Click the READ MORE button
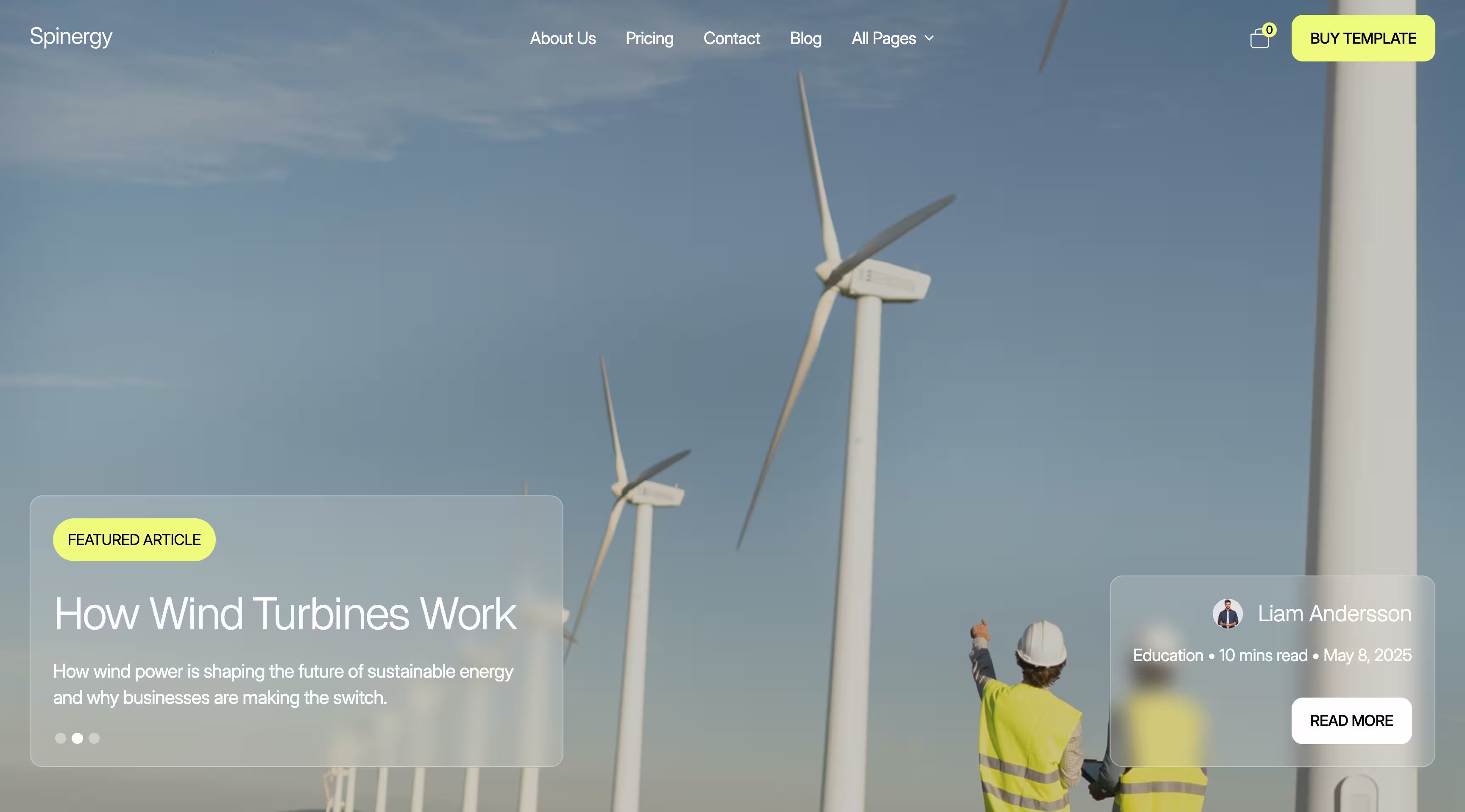The image size is (1465, 812). point(1351,720)
